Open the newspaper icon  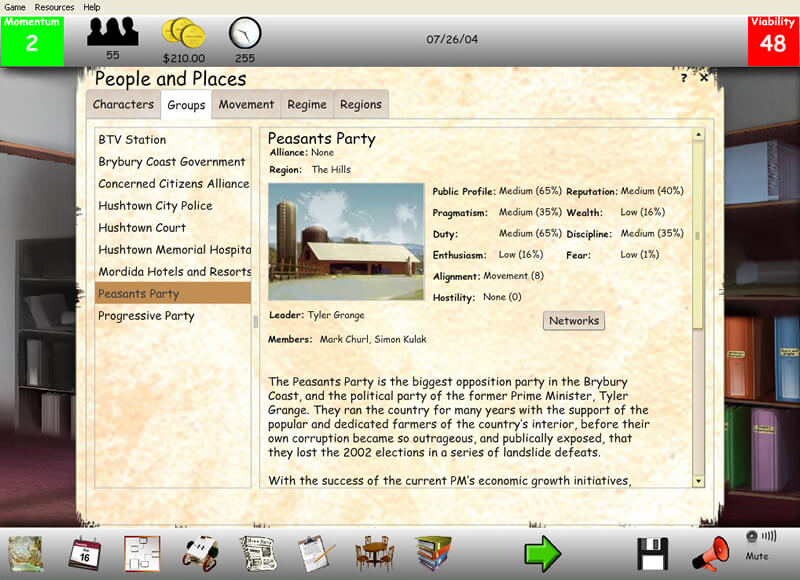[259, 553]
